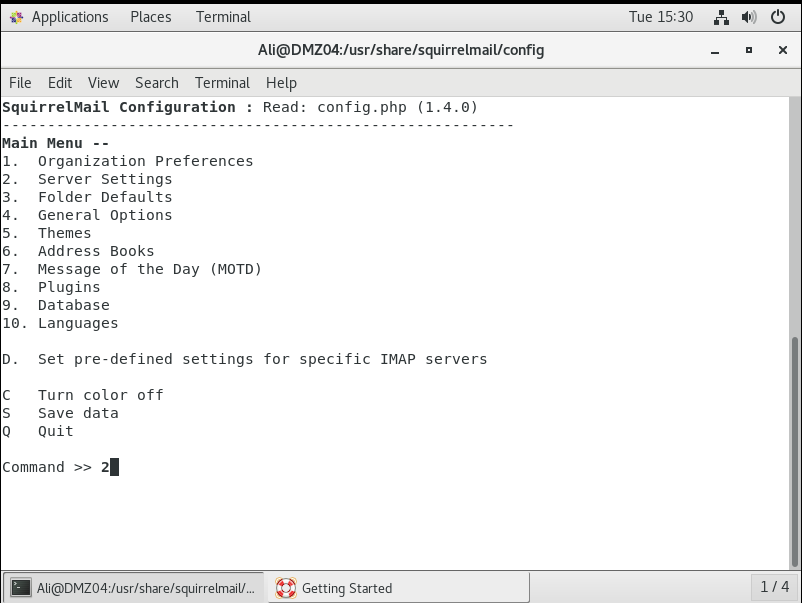The image size is (802, 603).
Task: Click the terminal vertical scrollbar thumb
Action: pos(795,451)
